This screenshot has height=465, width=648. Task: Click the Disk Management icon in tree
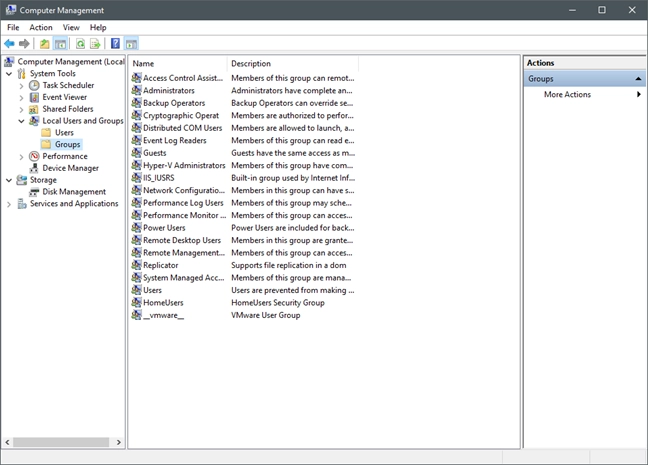point(34,192)
